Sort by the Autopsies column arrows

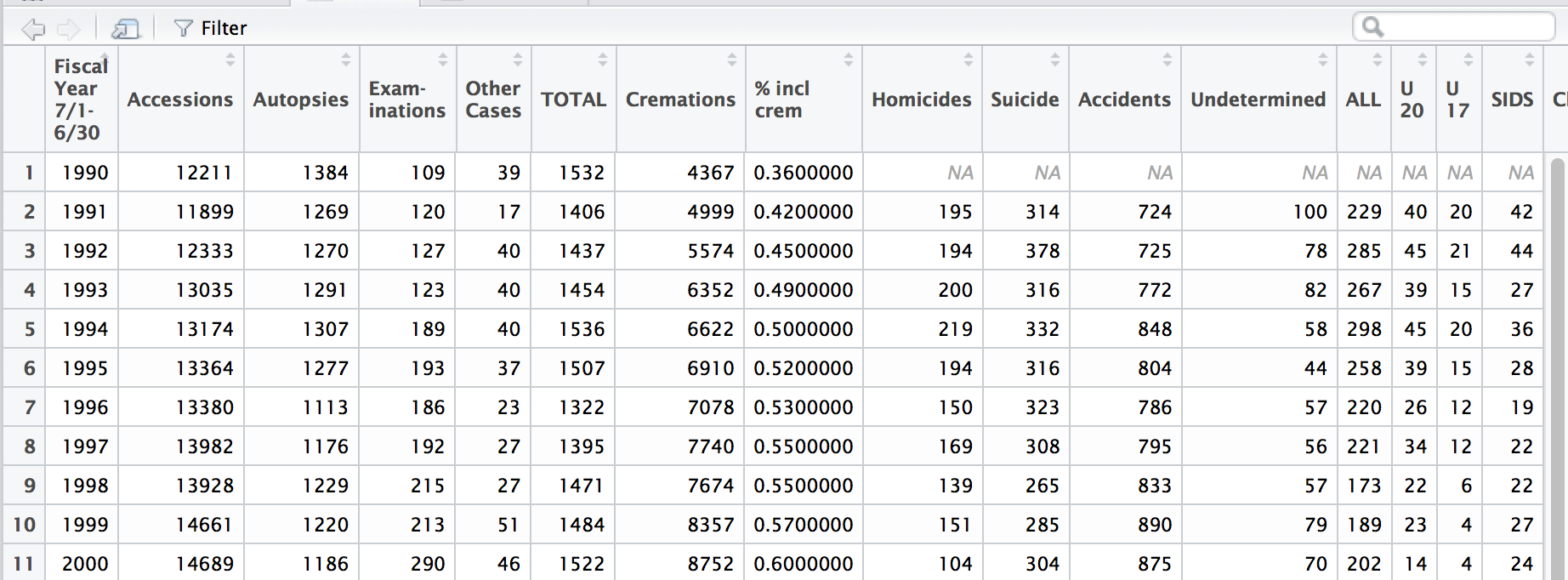(x=345, y=60)
